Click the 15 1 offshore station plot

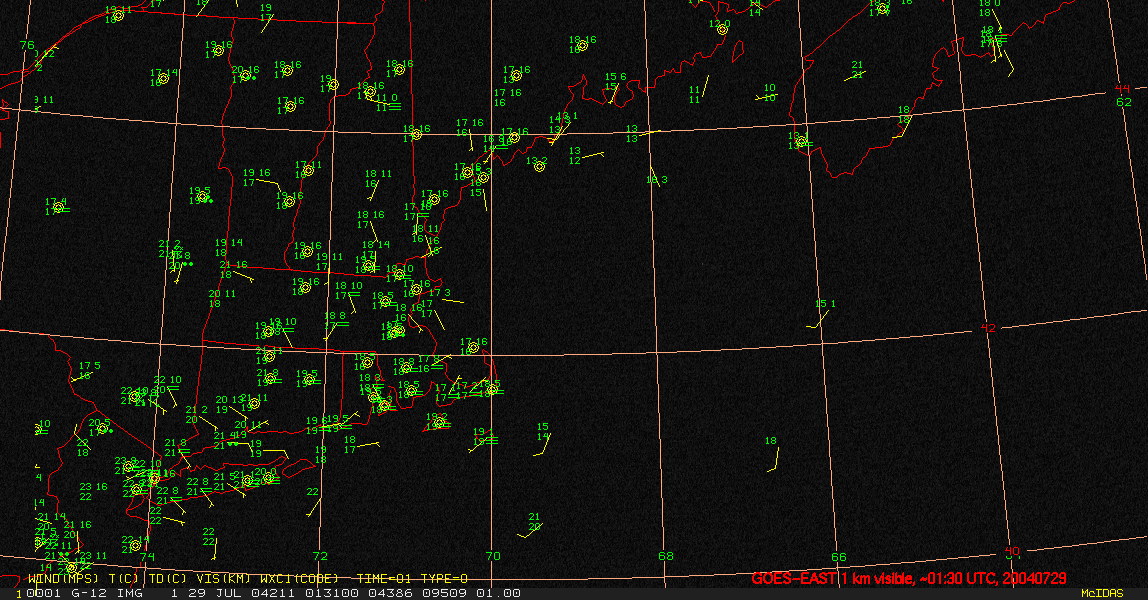(x=823, y=312)
